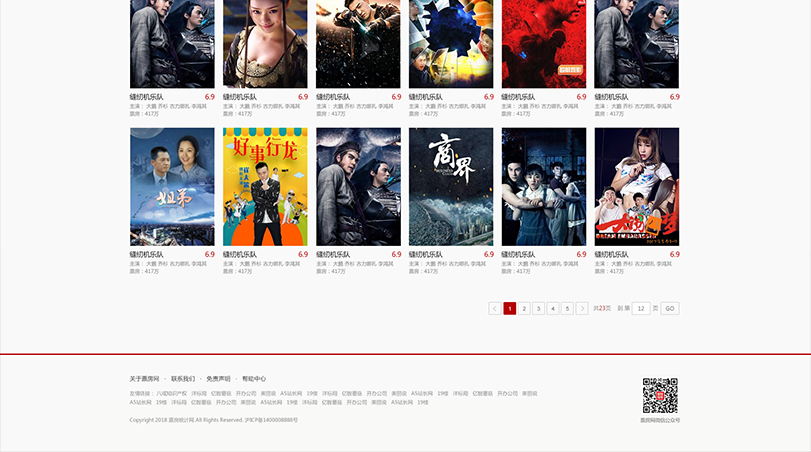Image resolution: width=811 pixels, height=452 pixels.
Task: Focus the page number input showing 12
Action: point(641,308)
